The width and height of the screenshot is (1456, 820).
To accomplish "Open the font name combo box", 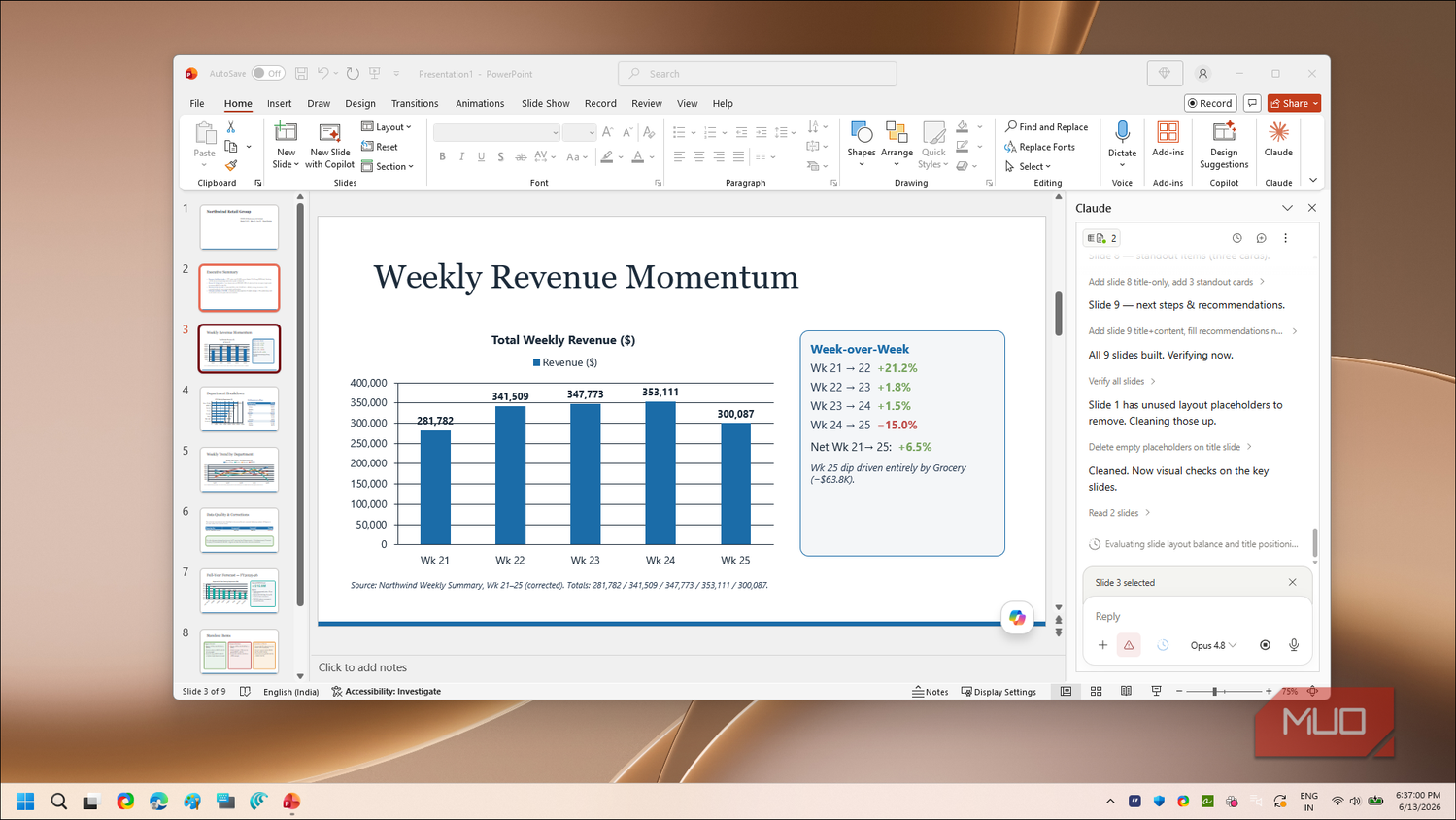I will pyautogui.click(x=497, y=132).
